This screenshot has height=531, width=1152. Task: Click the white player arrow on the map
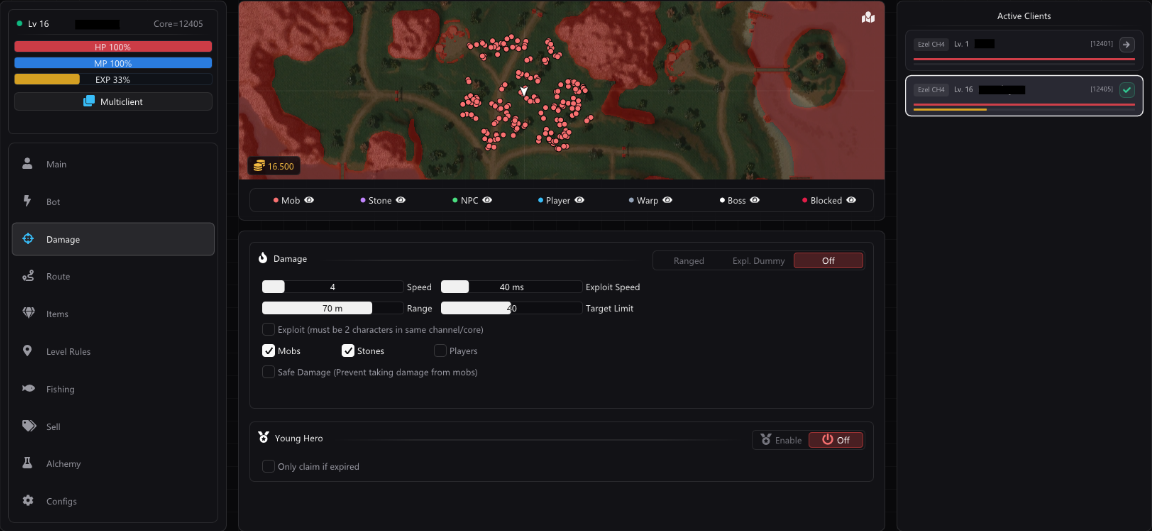click(524, 90)
